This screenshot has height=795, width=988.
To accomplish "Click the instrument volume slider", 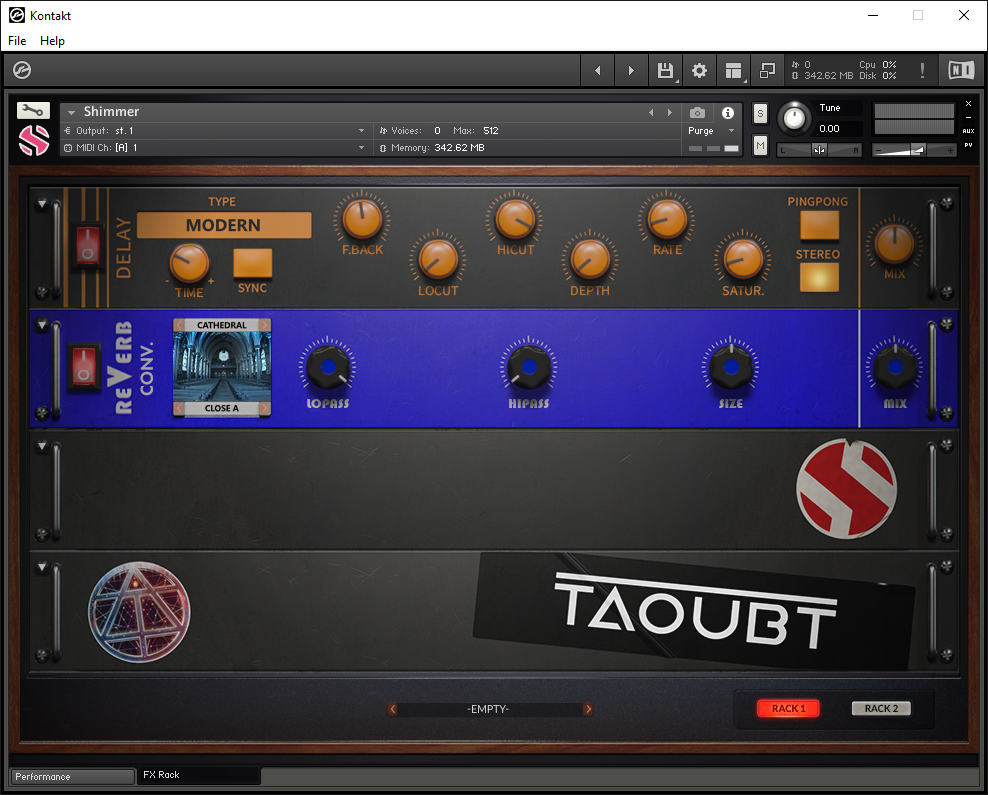I will (914, 150).
